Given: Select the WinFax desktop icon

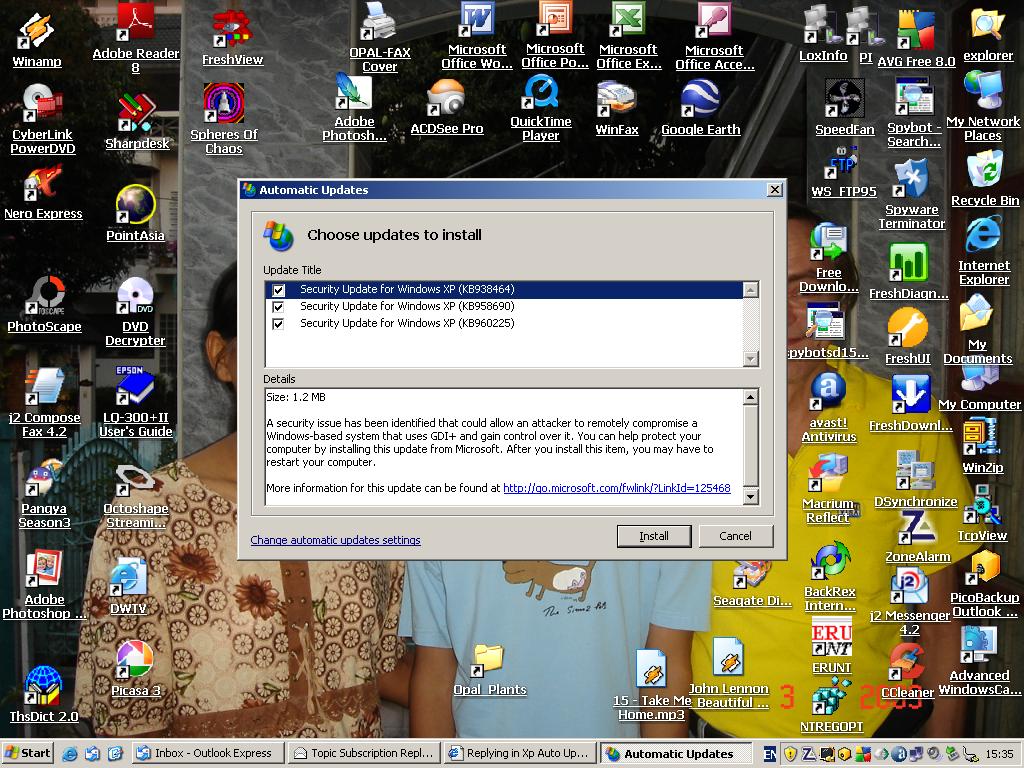Looking at the screenshot, I should coord(616,108).
